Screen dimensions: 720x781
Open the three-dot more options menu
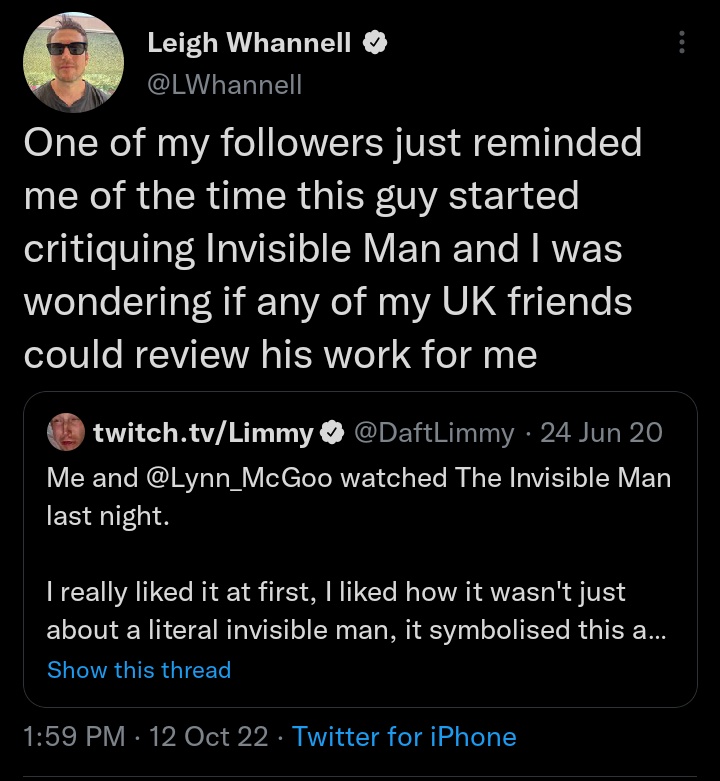point(682,42)
